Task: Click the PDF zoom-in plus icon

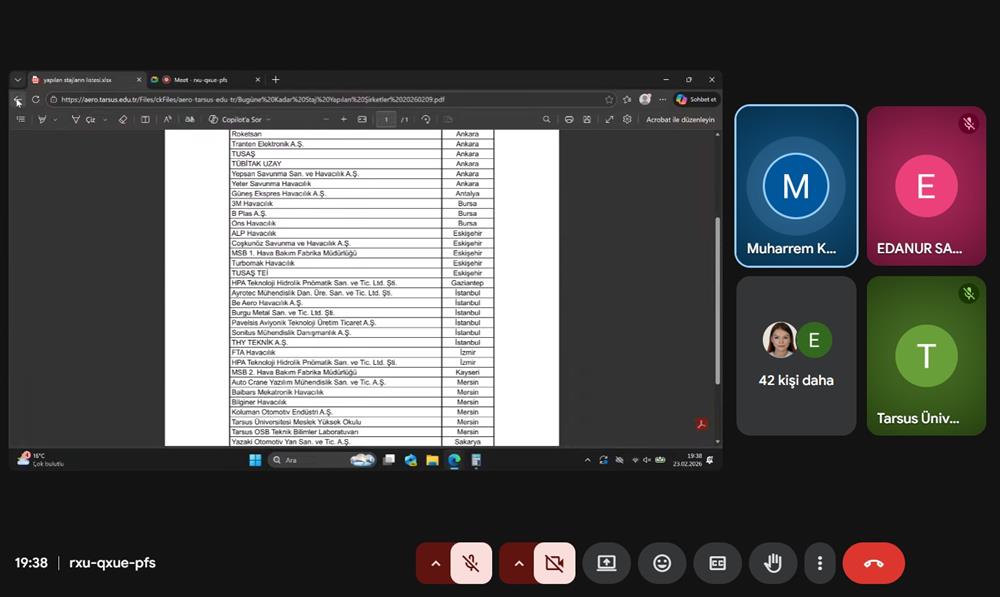Action: (x=343, y=119)
